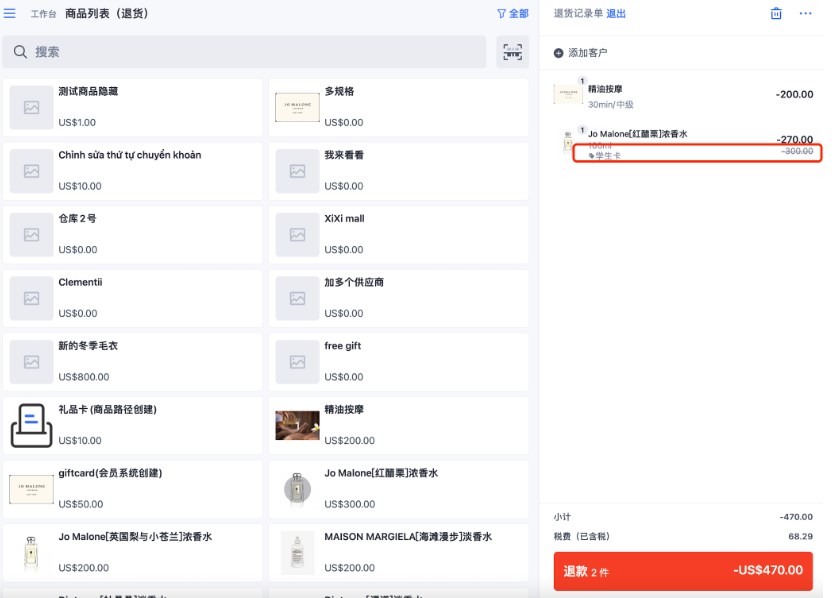Click the 税费（已含税）row

coord(683,536)
